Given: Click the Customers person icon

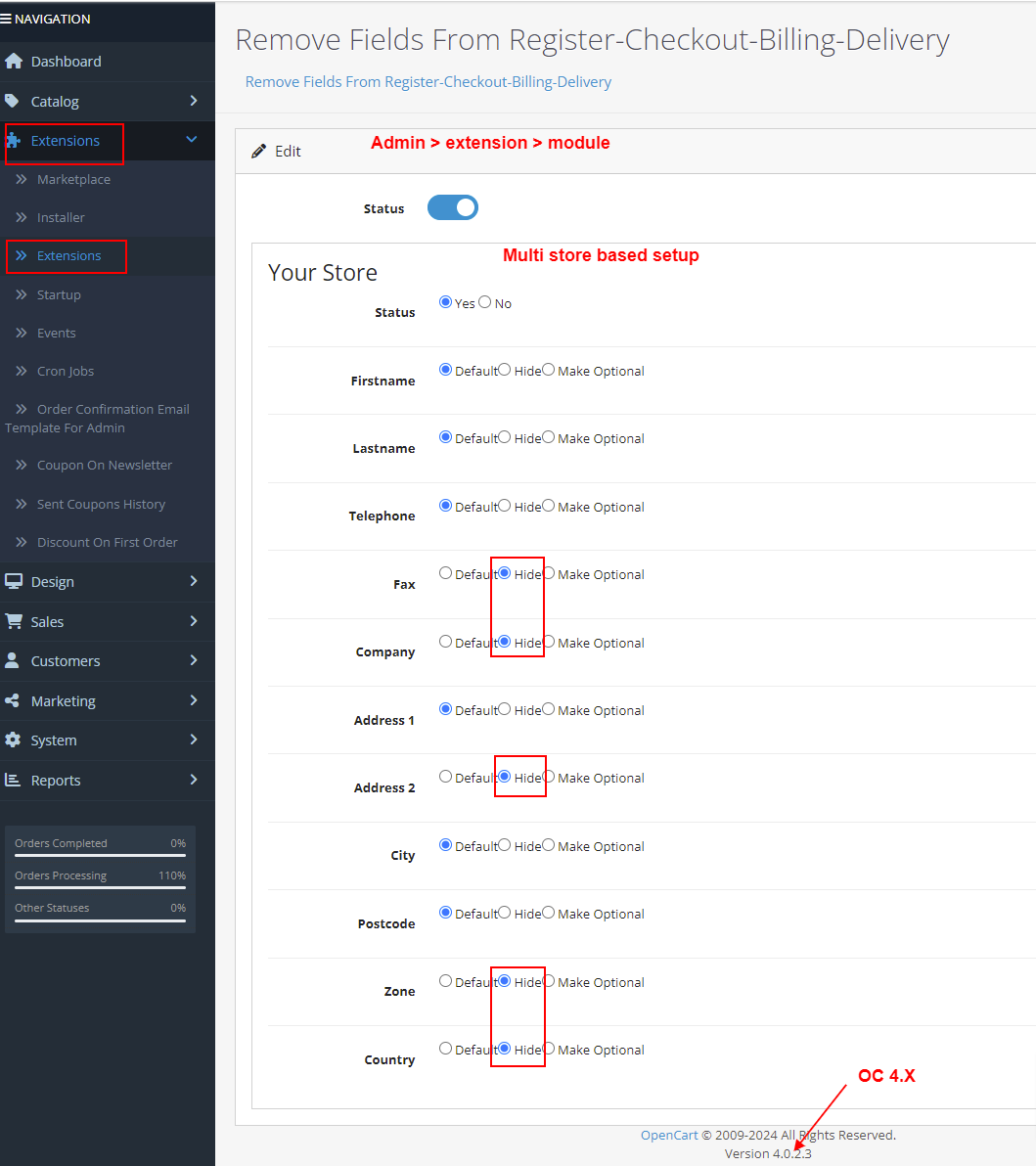Looking at the screenshot, I should coord(12,661).
